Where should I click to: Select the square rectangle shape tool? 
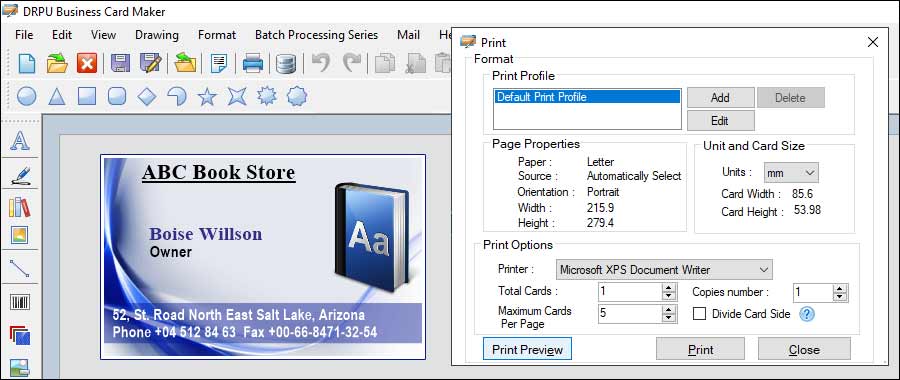87,96
